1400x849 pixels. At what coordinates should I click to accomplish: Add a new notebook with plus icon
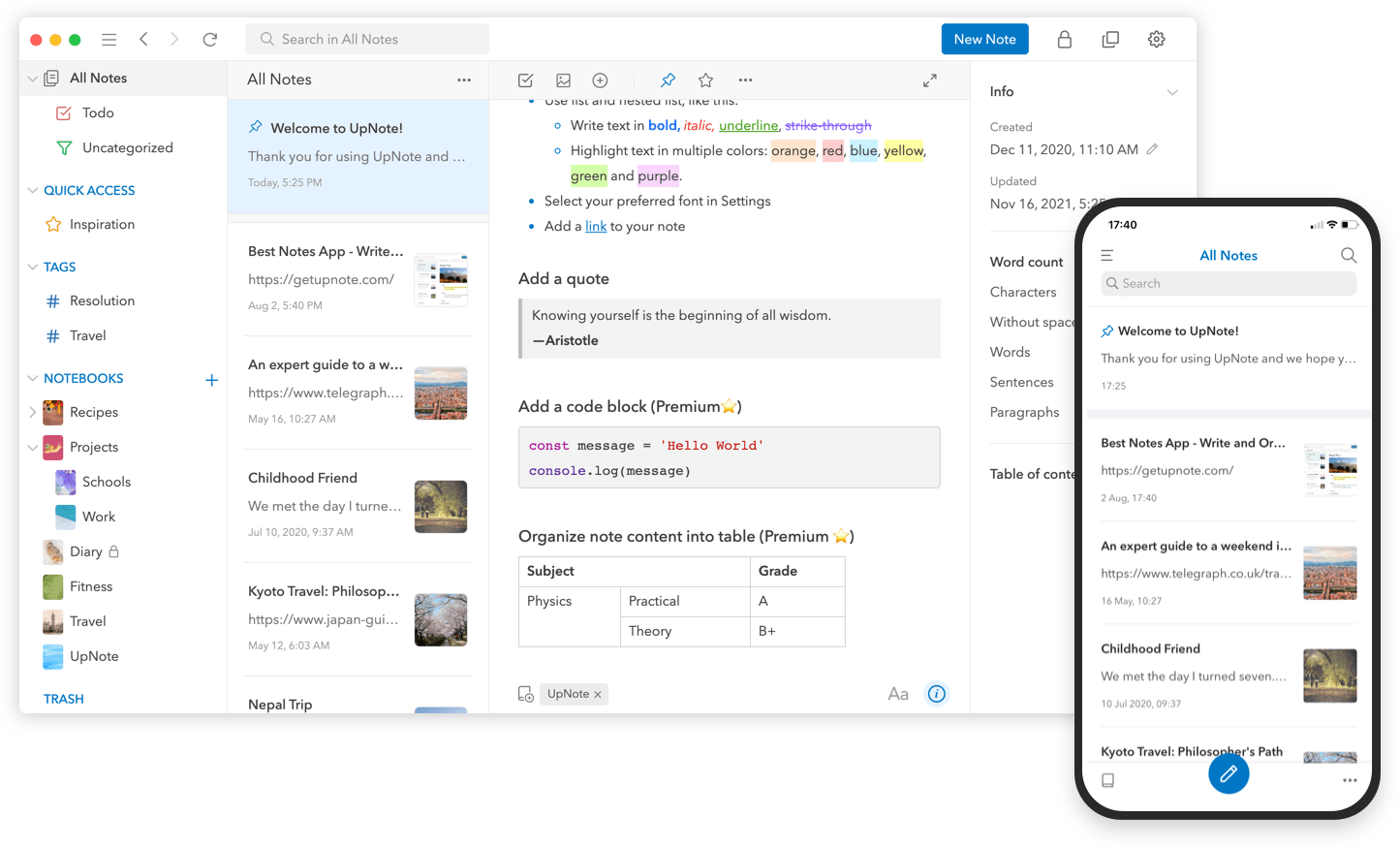[211, 380]
